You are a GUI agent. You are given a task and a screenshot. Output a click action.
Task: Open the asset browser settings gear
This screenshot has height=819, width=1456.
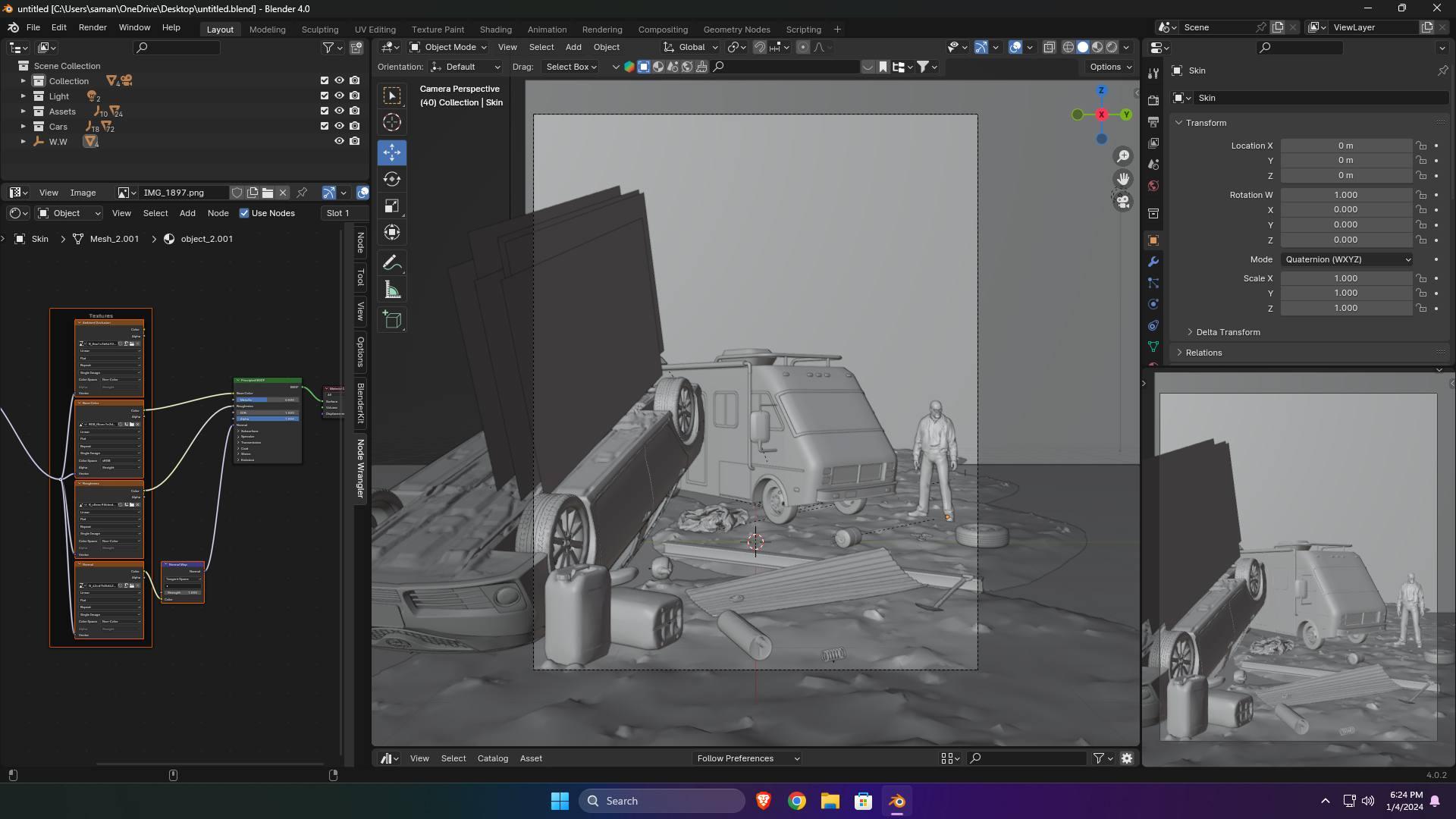coord(1127,758)
